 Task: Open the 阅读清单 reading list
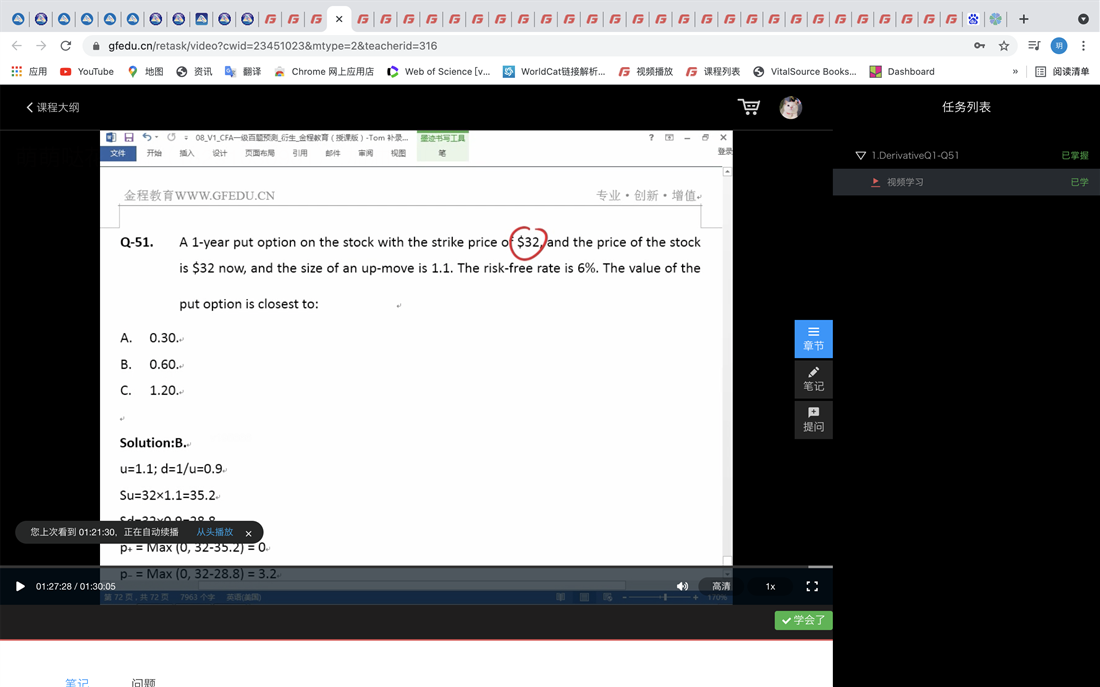(1062, 72)
